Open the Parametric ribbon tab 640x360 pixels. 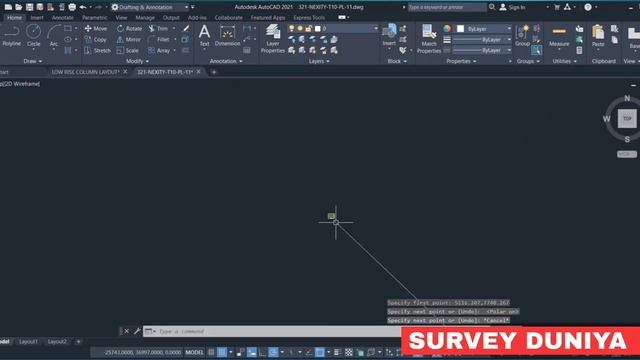(94, 18)
